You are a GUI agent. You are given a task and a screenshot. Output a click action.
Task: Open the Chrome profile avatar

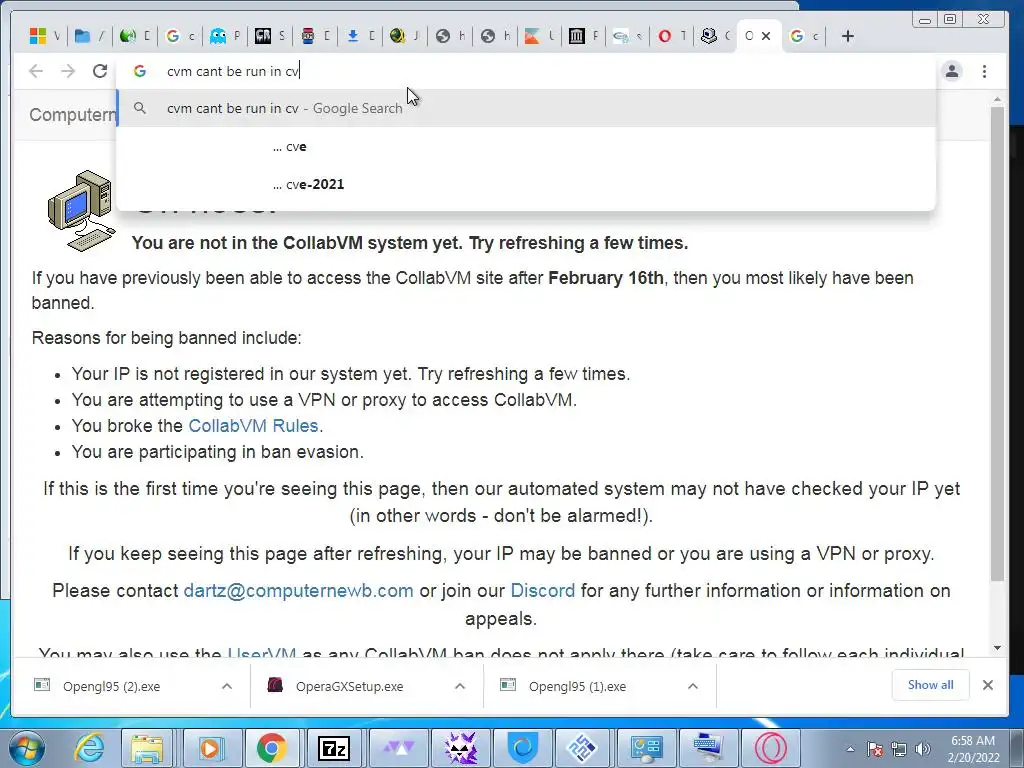pos(952,71)
